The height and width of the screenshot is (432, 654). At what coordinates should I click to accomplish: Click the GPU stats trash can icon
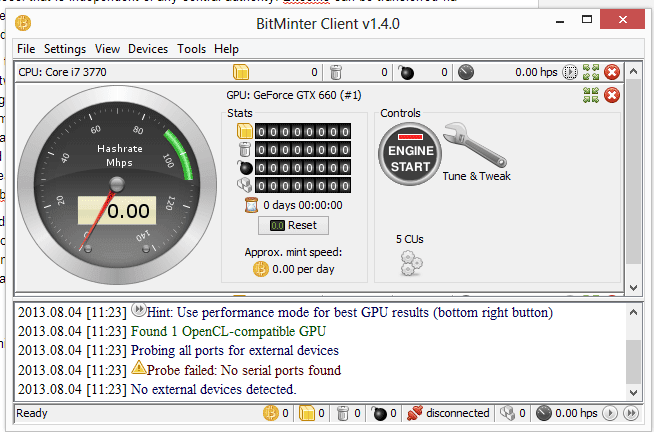click(245, 149)
